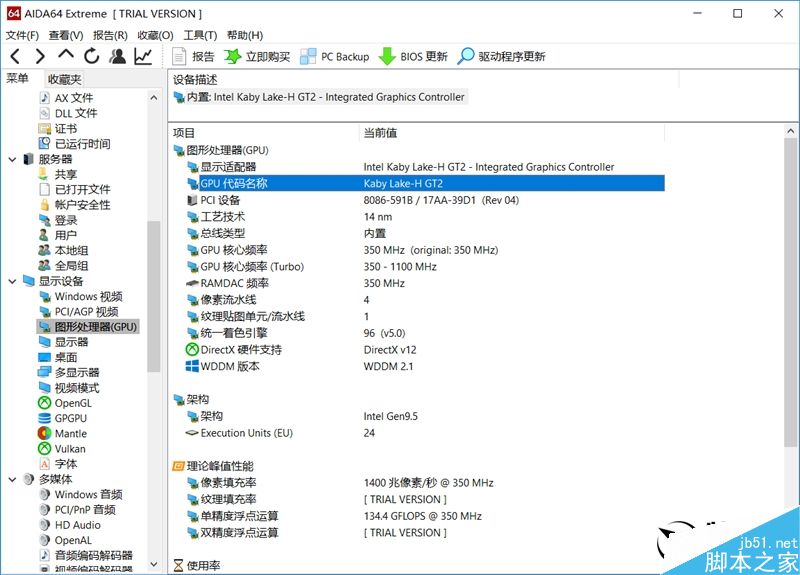The height and width of the screenshot is (575, 800).
Task: Switch to the 菜单 tab
Action: coord(17,79)
